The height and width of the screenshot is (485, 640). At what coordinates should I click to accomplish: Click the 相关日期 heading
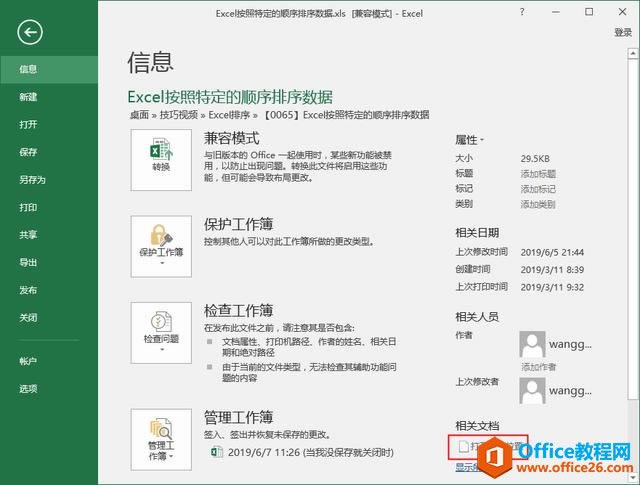click(x=477, y=233)
